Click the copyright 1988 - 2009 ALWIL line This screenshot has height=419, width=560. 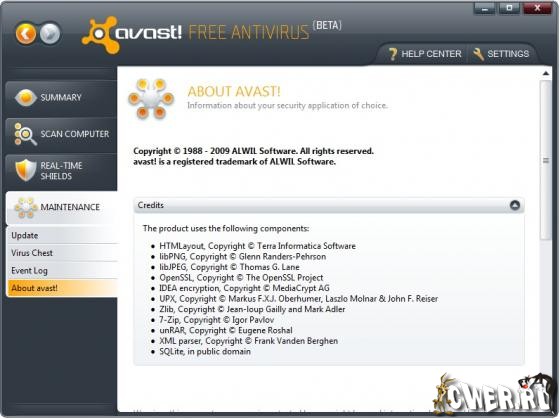253,151
